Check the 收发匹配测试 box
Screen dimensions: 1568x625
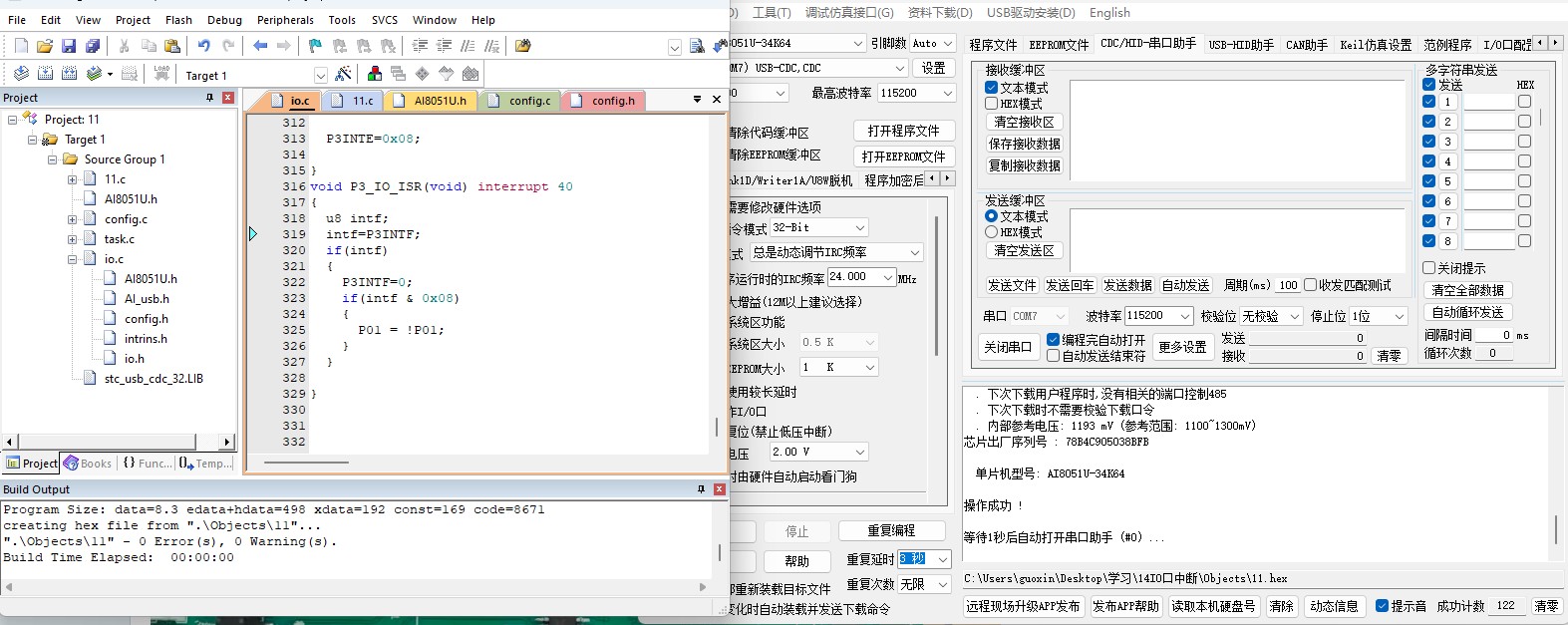point(1311,285)
